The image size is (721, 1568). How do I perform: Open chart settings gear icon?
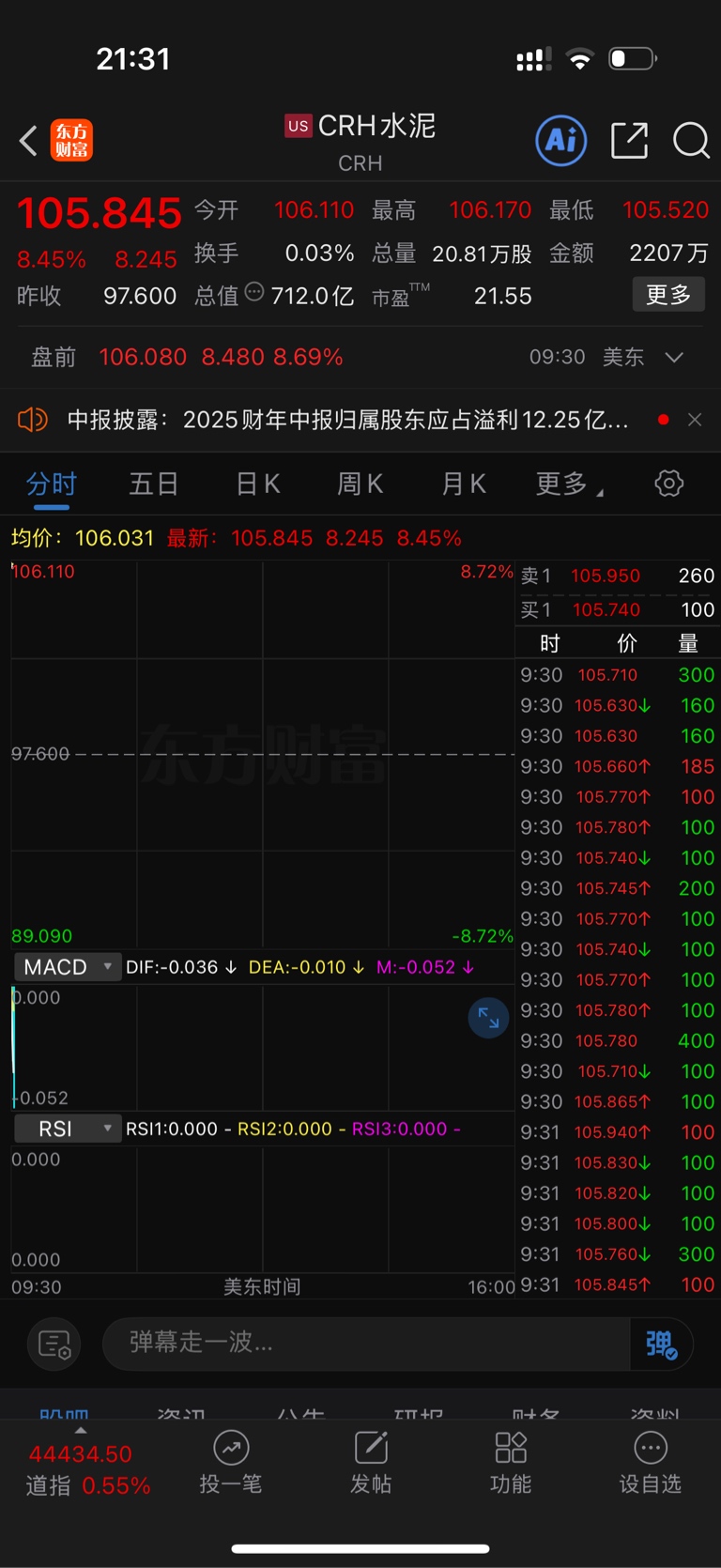[x=668, y=484]
